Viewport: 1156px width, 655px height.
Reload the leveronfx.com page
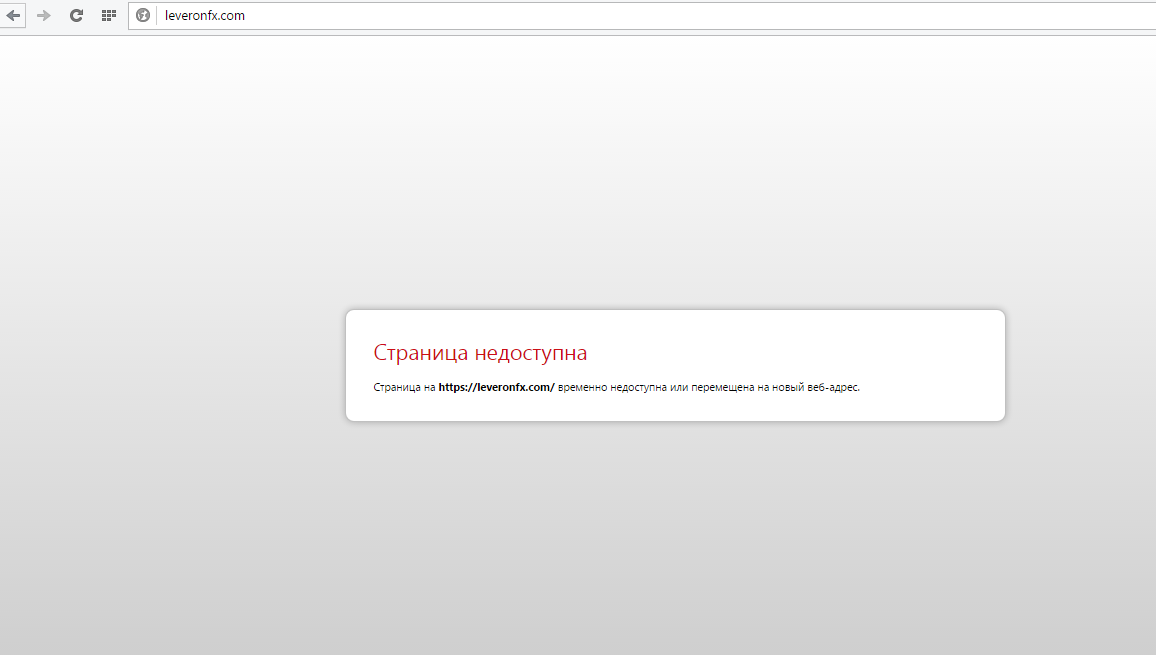76,15
